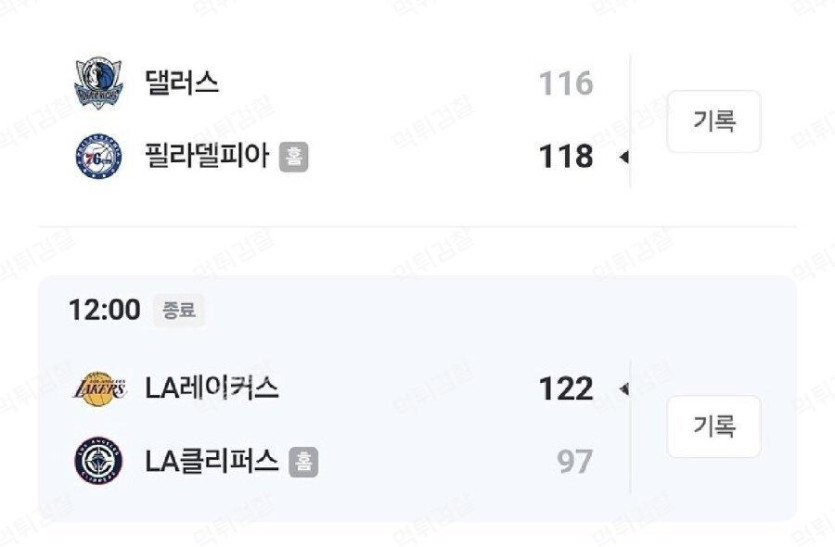Screen dimensions: 835x547
Task: Click the LA Lakers team logo
Action: pyautogui.click(x=100, y=388)
